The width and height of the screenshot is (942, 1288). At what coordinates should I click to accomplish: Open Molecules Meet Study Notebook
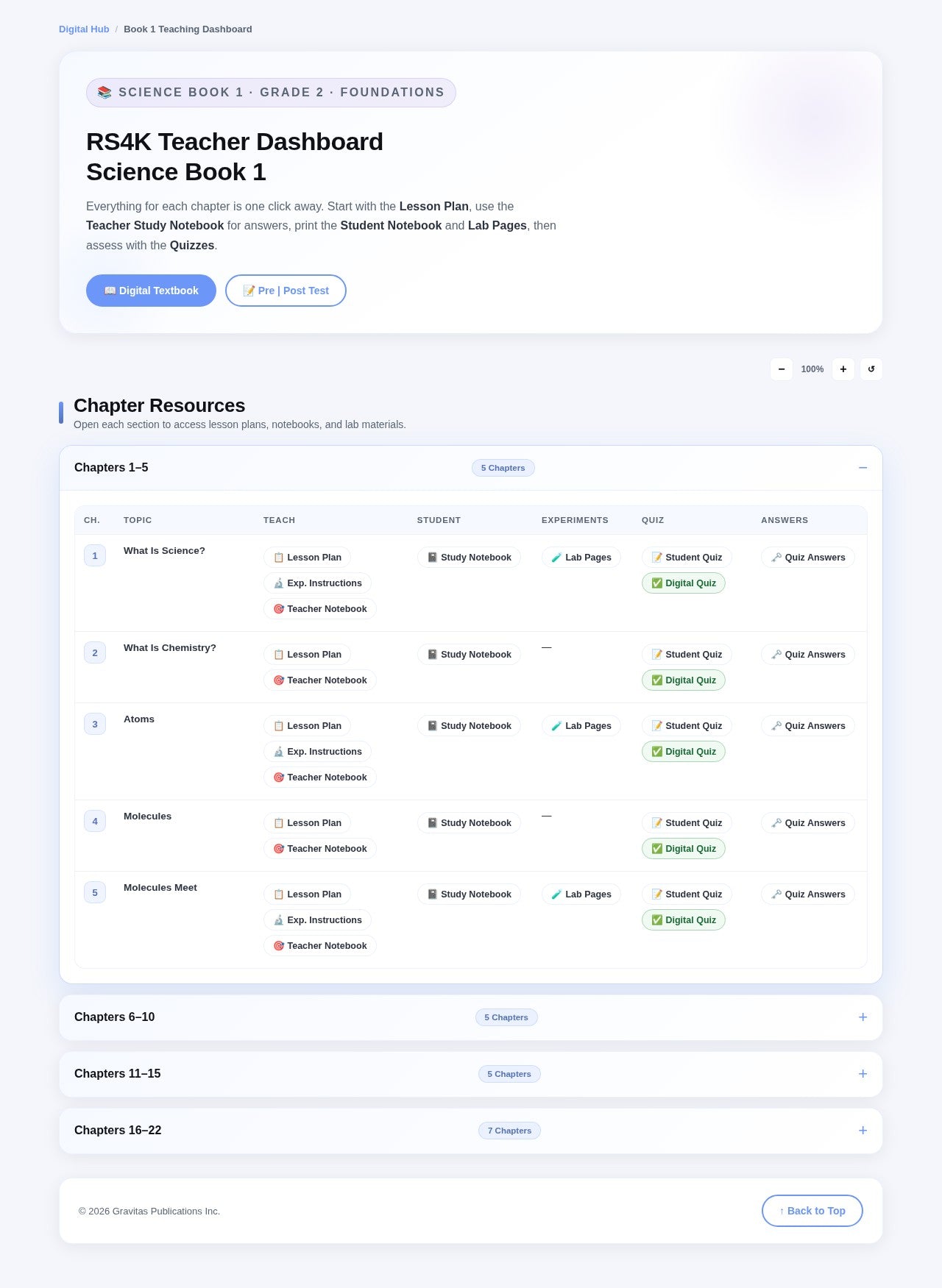[x=469, y=894]
